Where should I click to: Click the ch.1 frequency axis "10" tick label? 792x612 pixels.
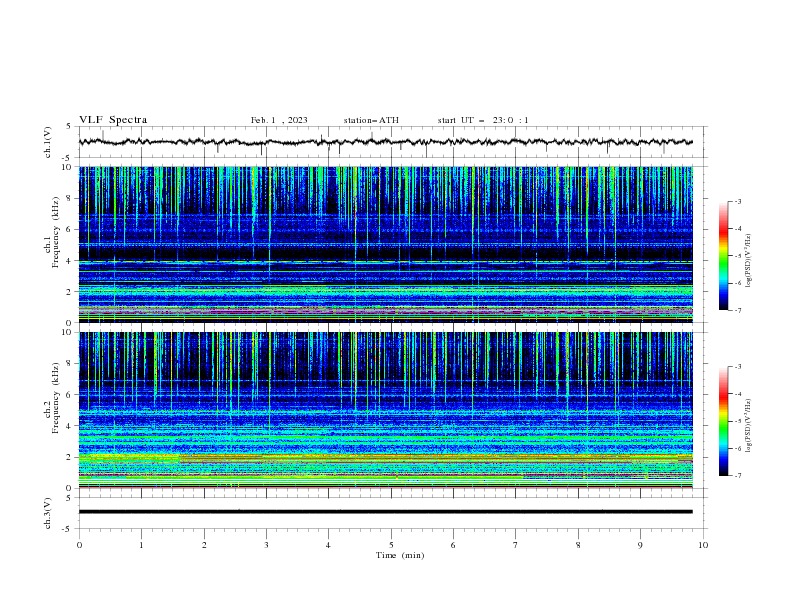point(68,167)
